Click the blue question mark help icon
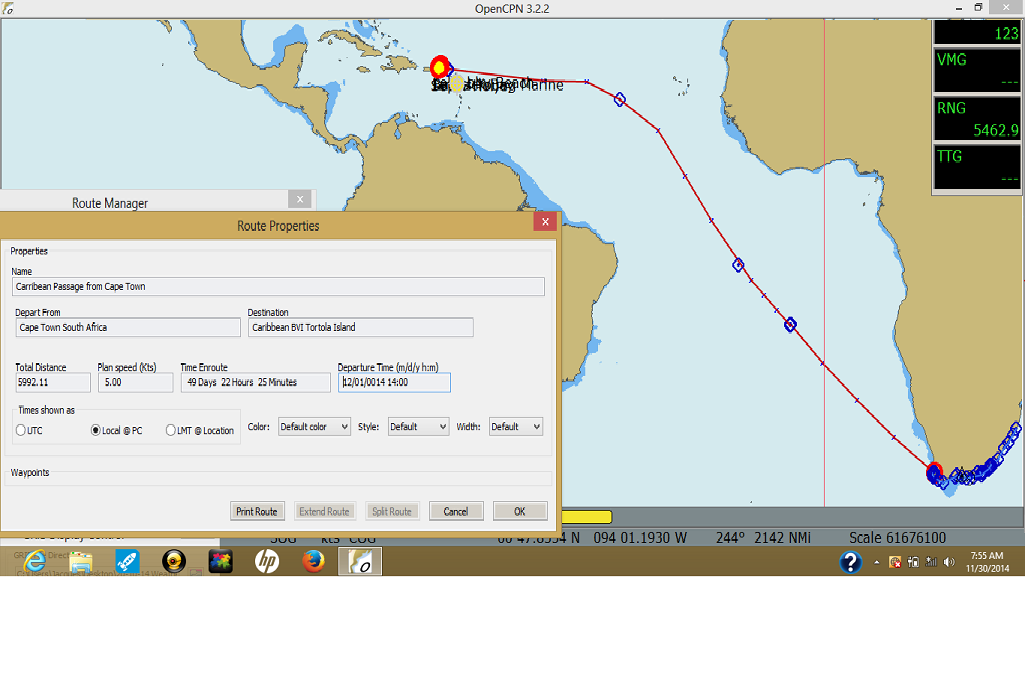The width and height of the screenshot is (1025, 682). click(x=851, y=562)
